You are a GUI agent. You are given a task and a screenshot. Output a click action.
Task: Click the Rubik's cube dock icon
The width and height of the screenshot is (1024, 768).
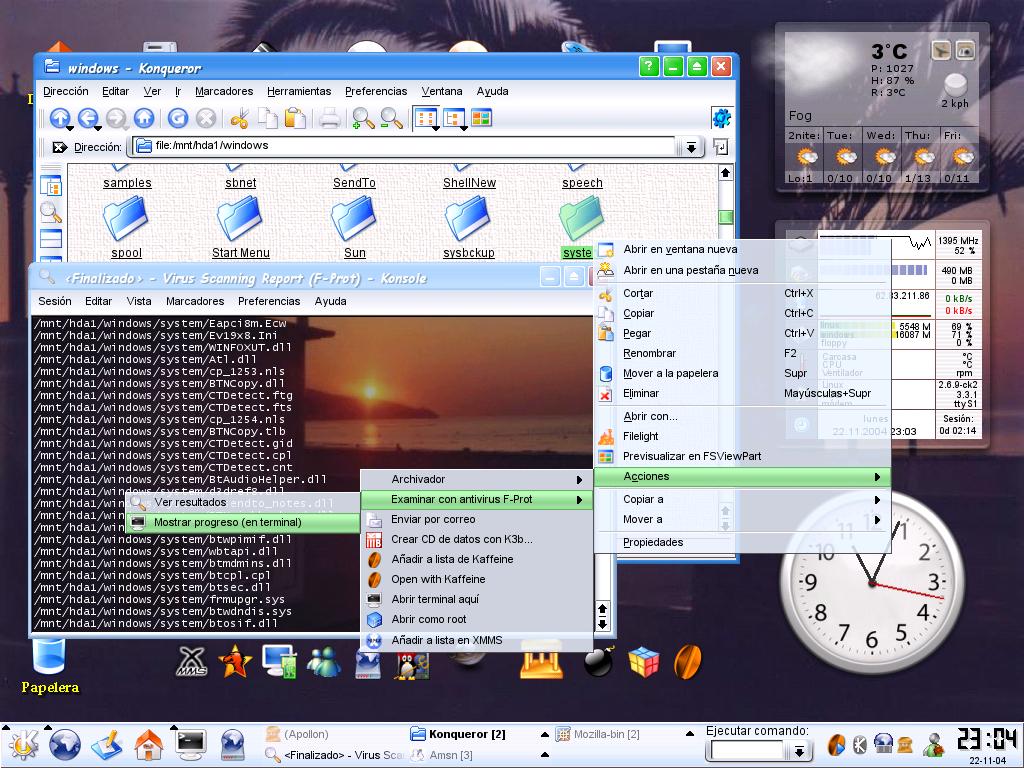(643, 662)
